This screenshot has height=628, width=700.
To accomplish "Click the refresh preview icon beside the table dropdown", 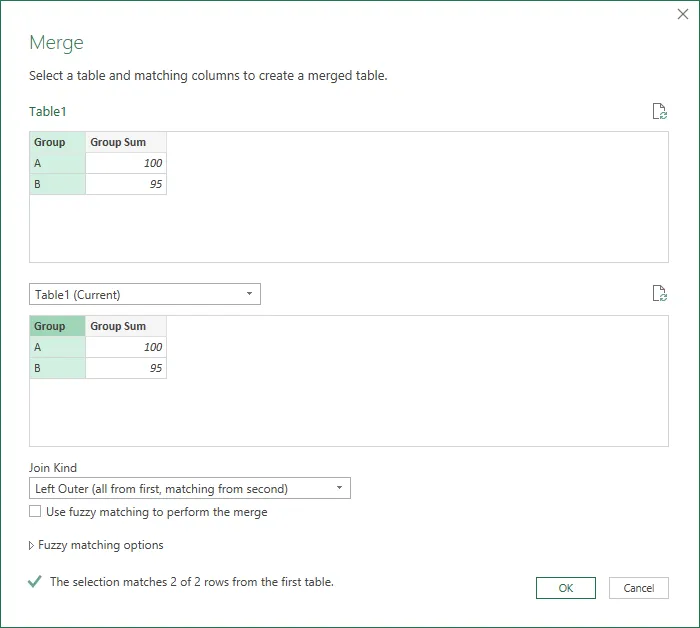I will 659,294.
